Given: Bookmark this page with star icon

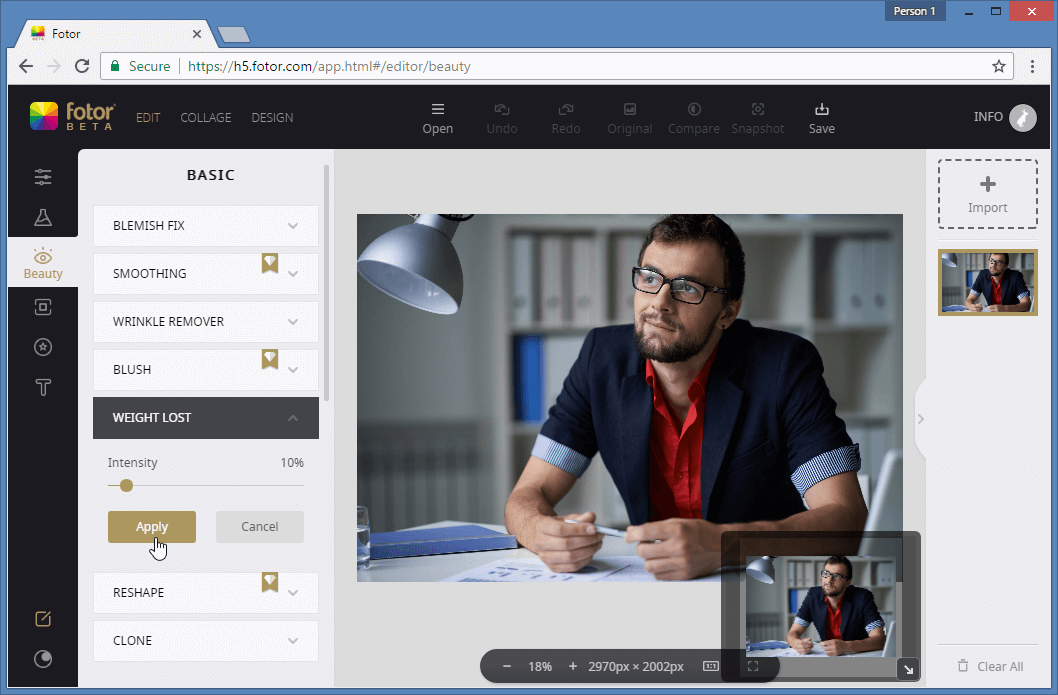Looking at the screenshot, I should [x=998, y=67].
